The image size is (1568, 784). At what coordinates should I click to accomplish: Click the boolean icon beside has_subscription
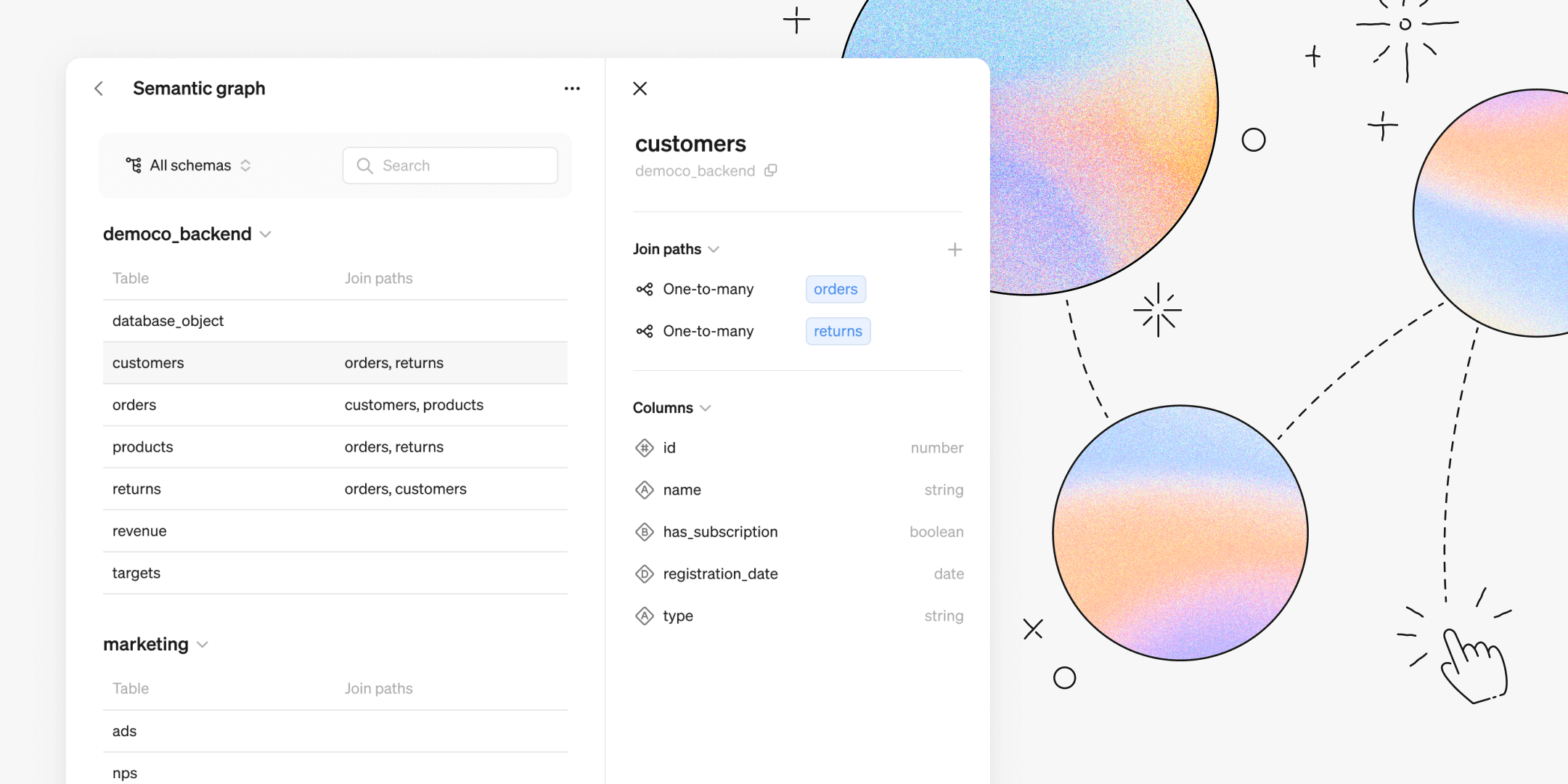coord(645,532)
